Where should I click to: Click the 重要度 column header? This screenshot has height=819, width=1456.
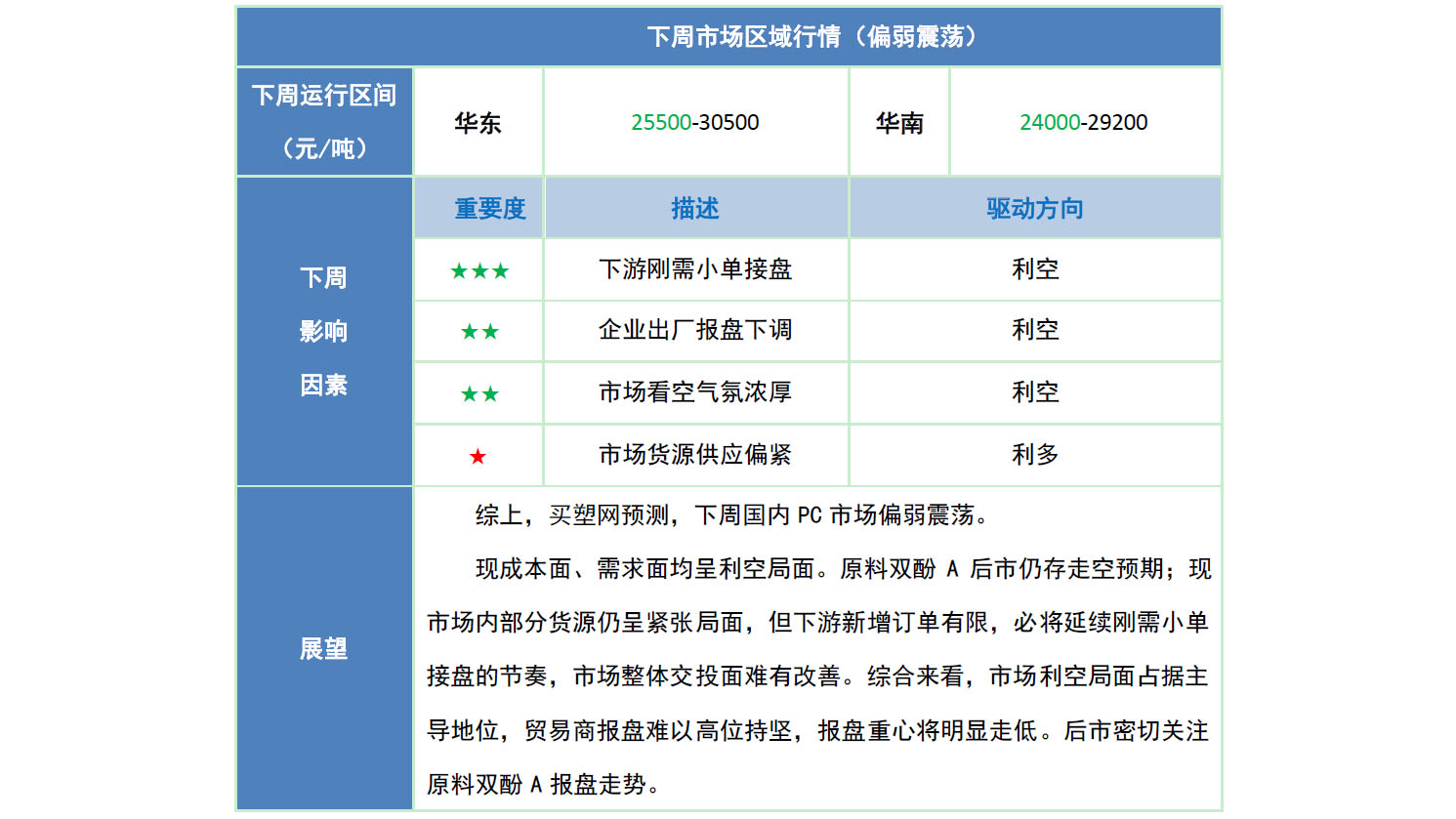pyautogui.click(x=489, y=209)
